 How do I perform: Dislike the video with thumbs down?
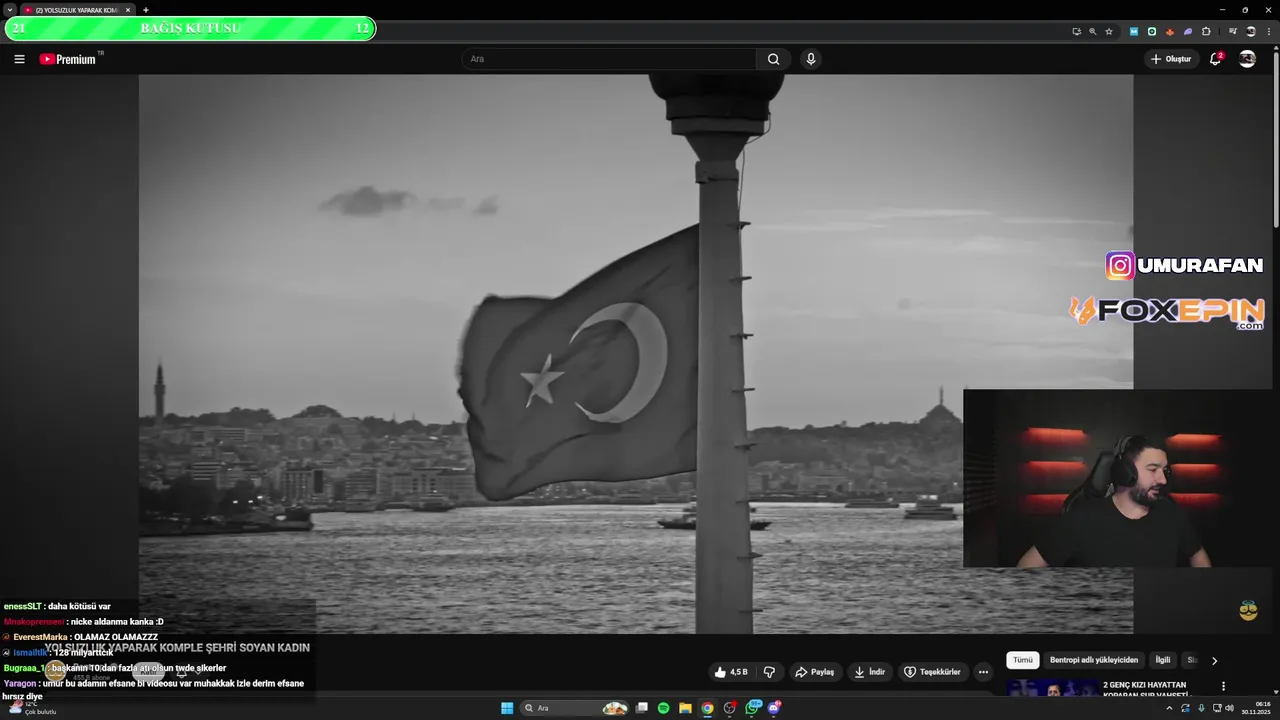pos(768,672)
